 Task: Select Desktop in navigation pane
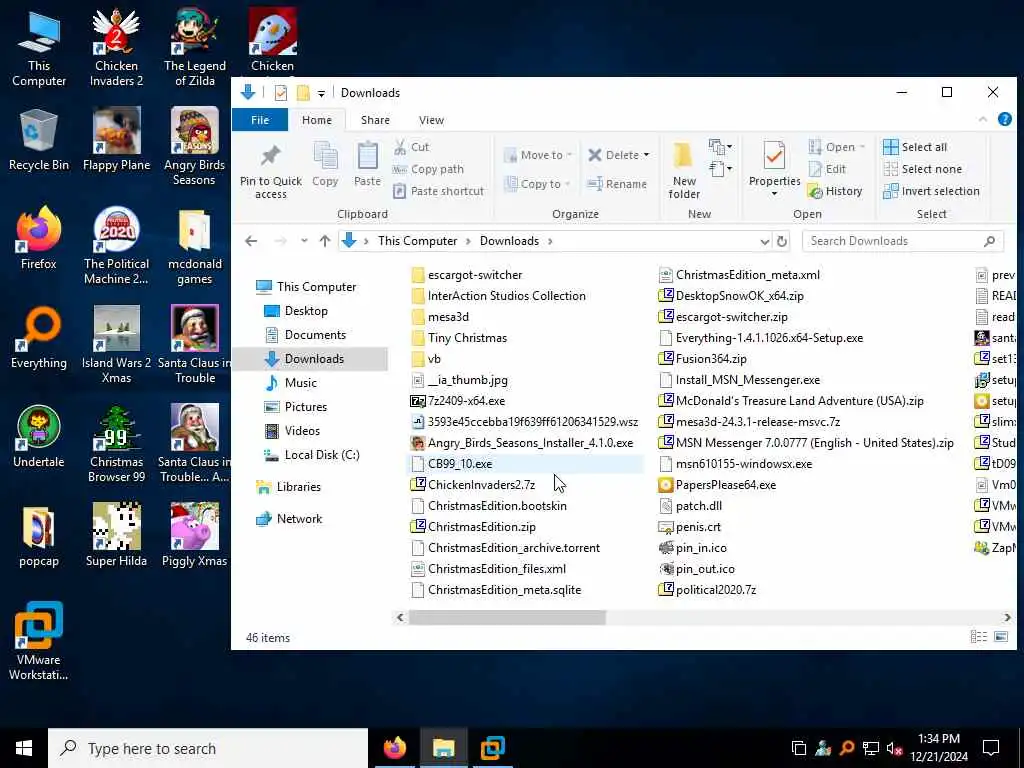tap(306, 311)
